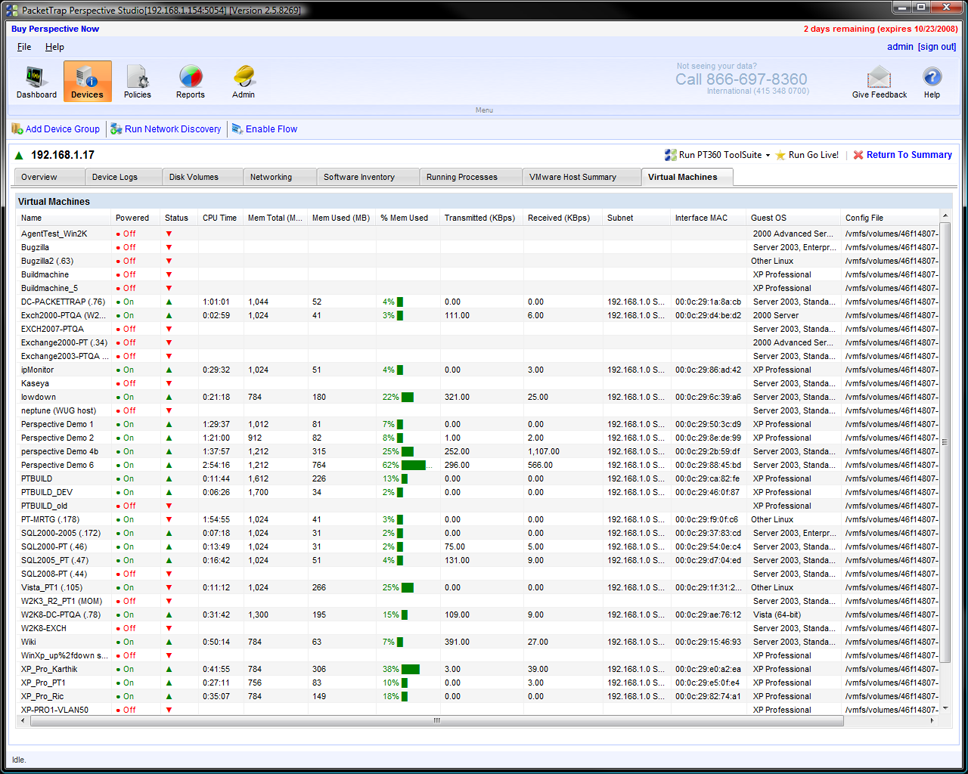Click the 22% memory bar for lowdown
Screen dimensions: 968x774
pyautogui.click(x=407, y=397)
